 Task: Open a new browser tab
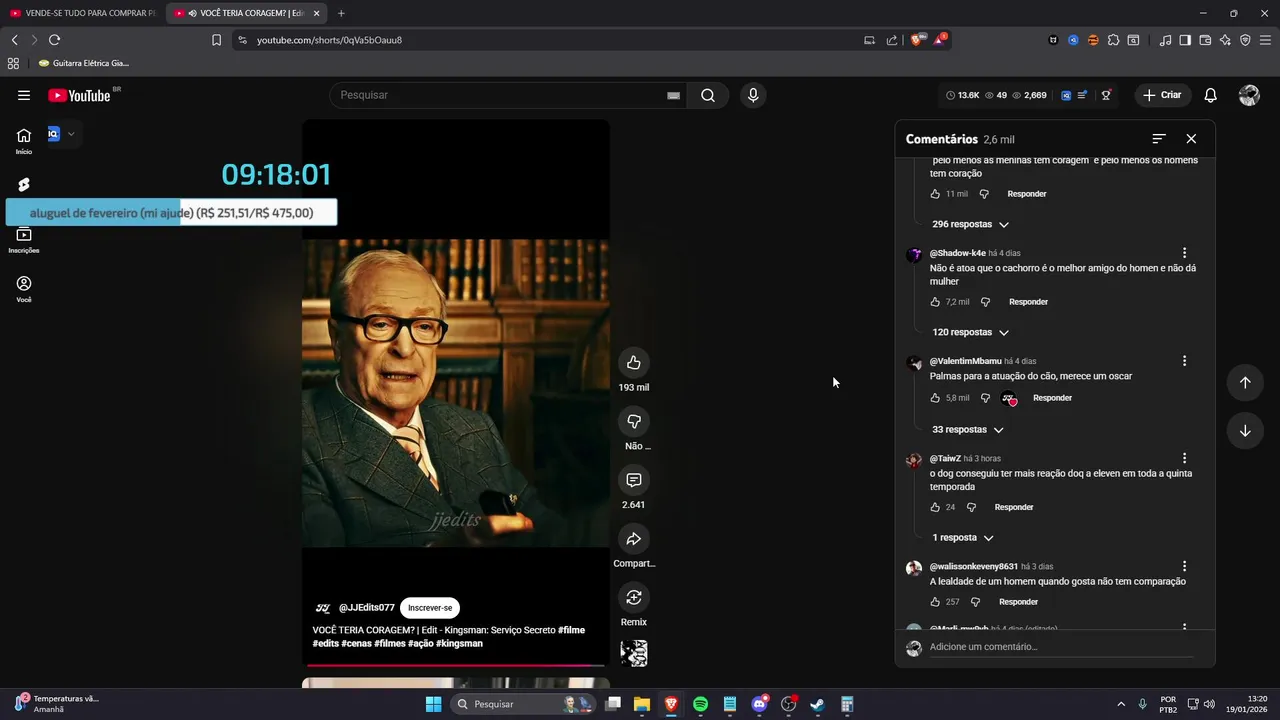tap(341, 13)
